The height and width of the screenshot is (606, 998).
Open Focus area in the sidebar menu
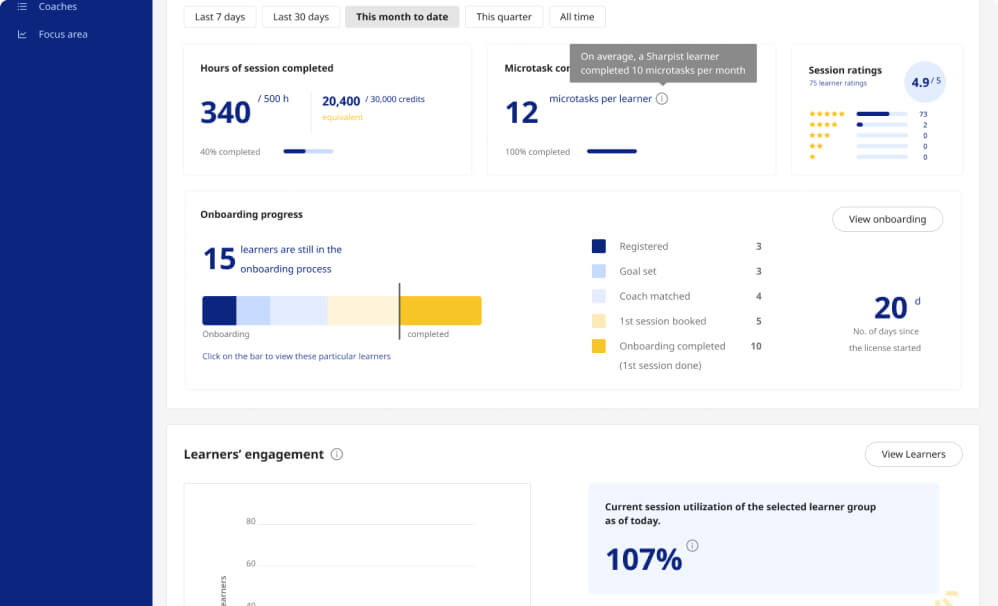[x=63, y=34]
